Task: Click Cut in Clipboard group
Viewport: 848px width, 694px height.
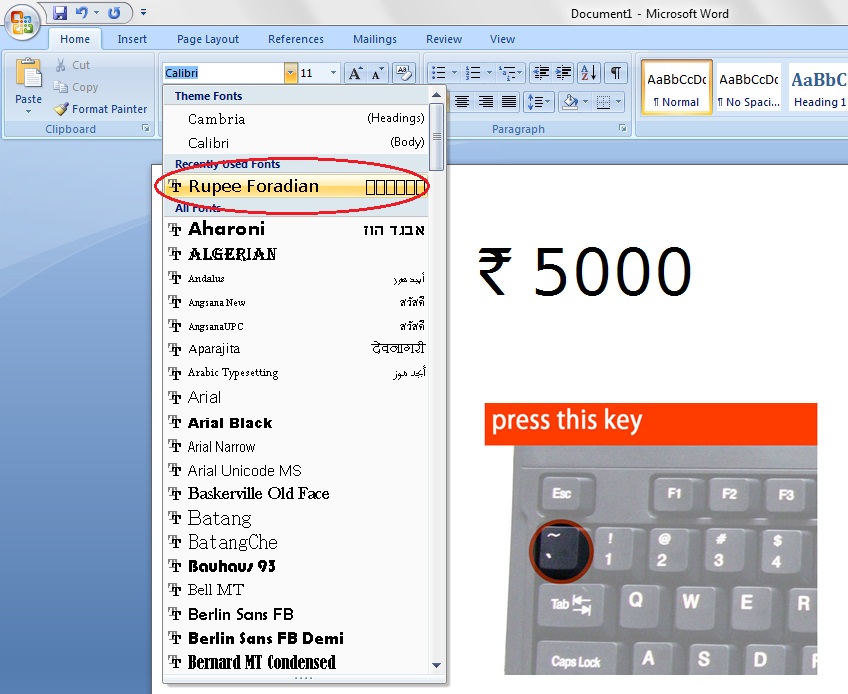Action: [72, 65]
